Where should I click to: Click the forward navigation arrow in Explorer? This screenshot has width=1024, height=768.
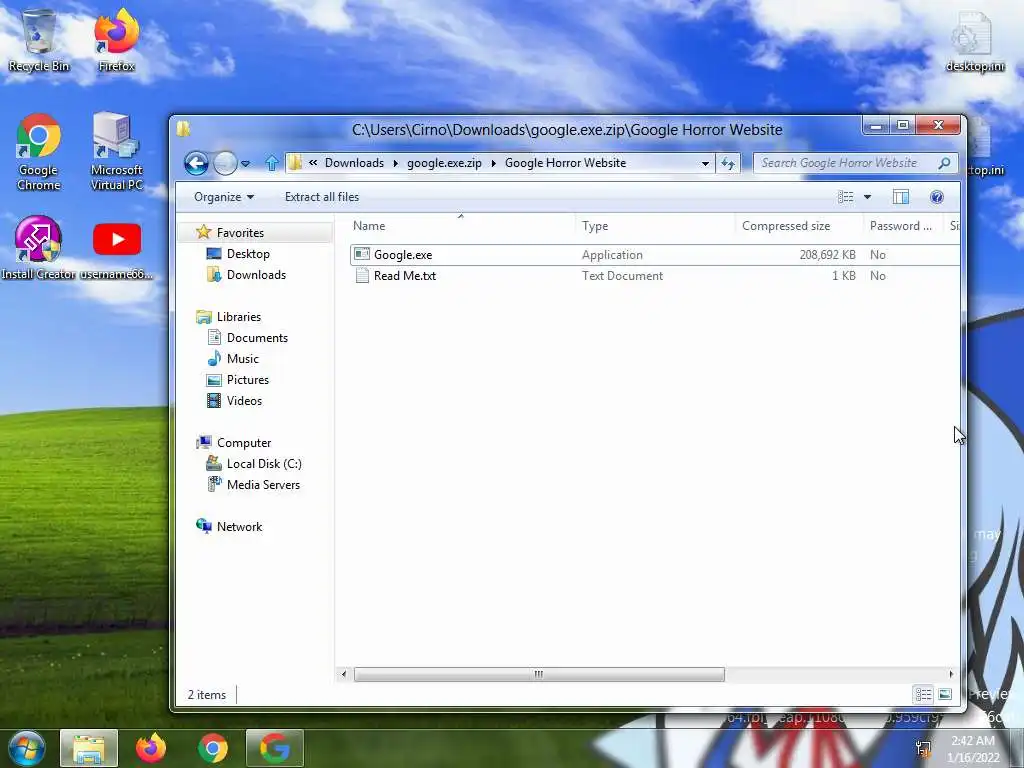point(225,163)
